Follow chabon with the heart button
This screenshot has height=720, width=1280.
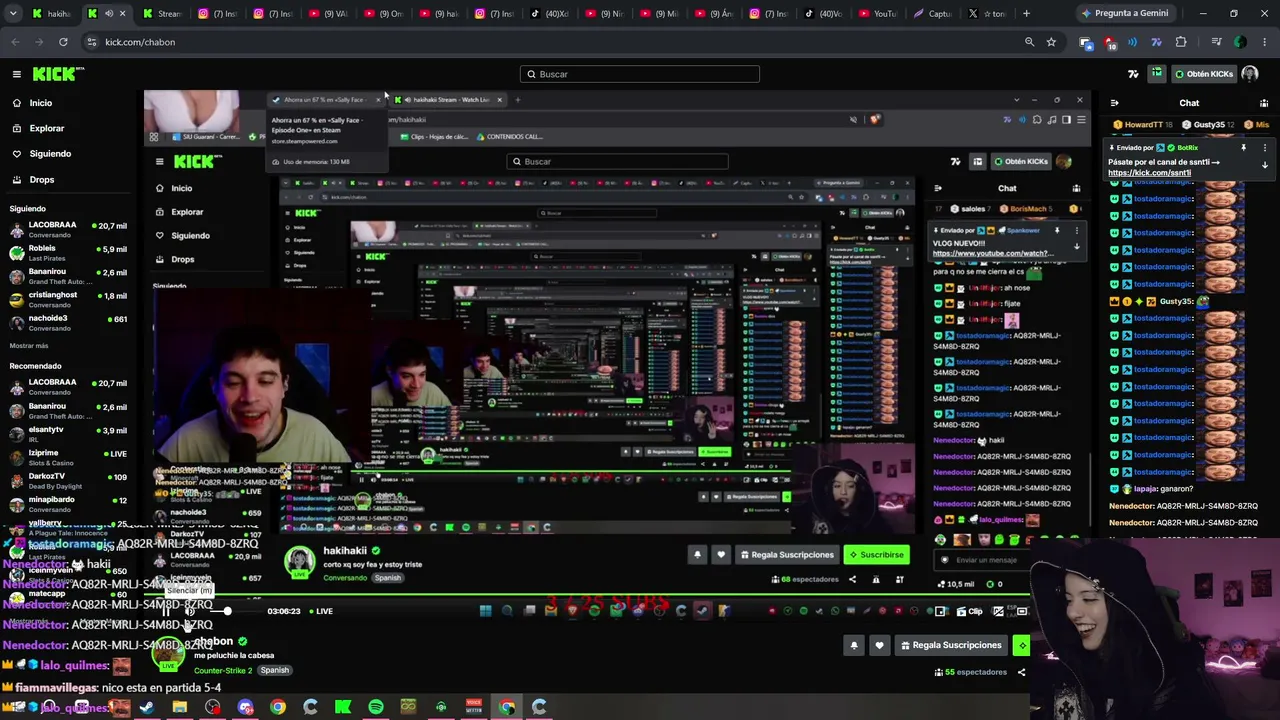(879, 646)
